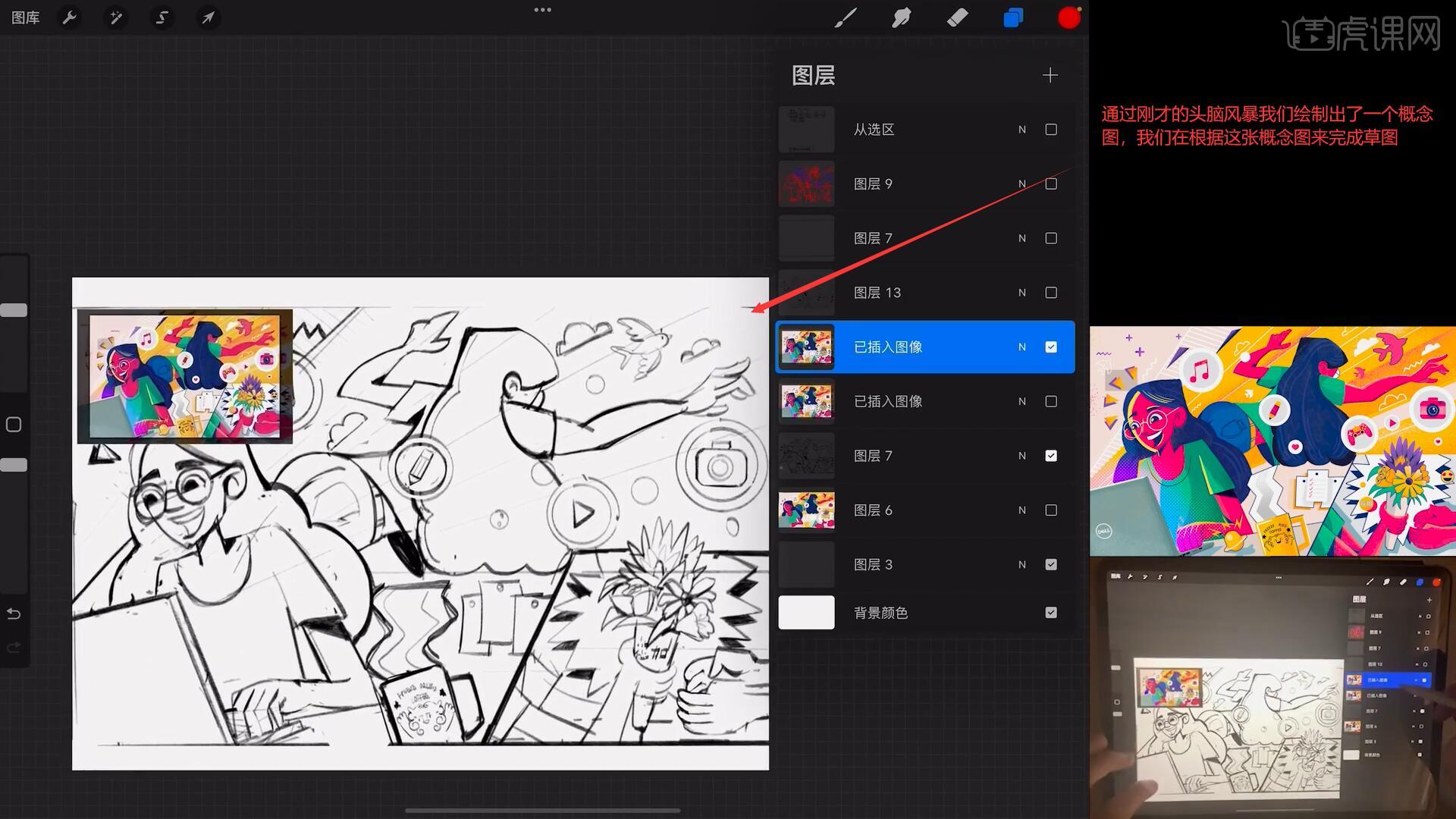Viewport: 1456px width, 819px height.
Task: Open blend mode N for 从选区 layer
Action: (x=1021, y=130)
